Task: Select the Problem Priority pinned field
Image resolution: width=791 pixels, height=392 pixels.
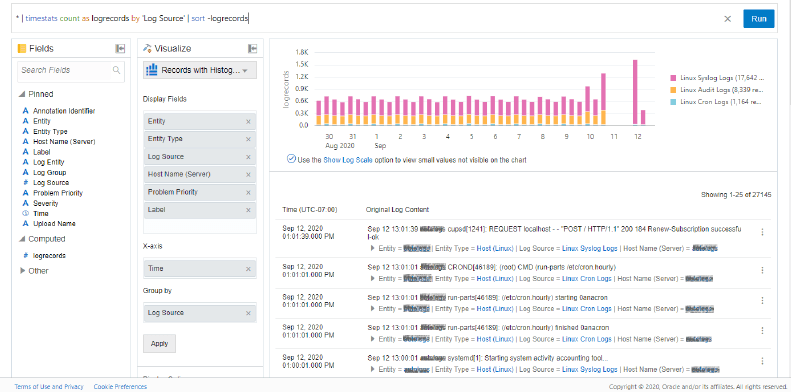Action: click(58, 193)
